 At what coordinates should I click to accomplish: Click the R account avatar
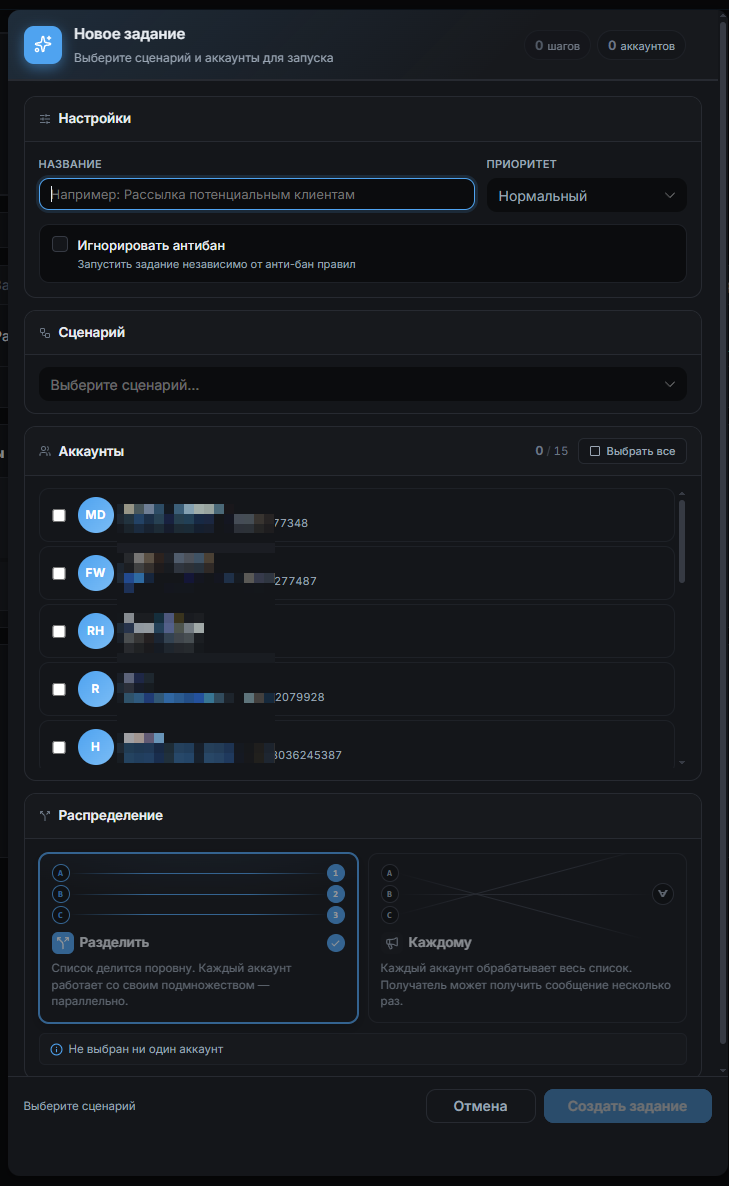pos(96,689)
